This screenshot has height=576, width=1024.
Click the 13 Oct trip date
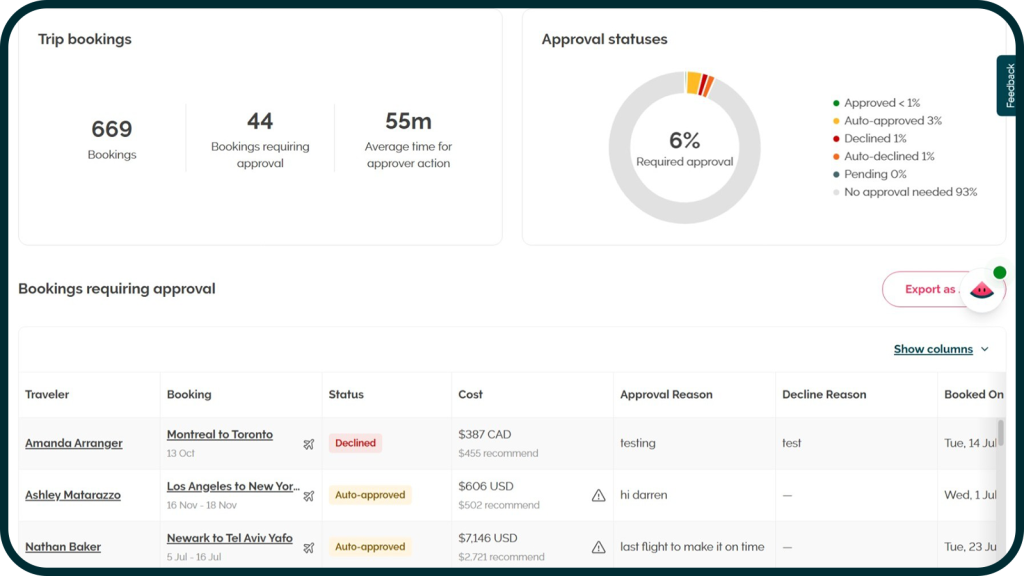(x=181, y=453)
